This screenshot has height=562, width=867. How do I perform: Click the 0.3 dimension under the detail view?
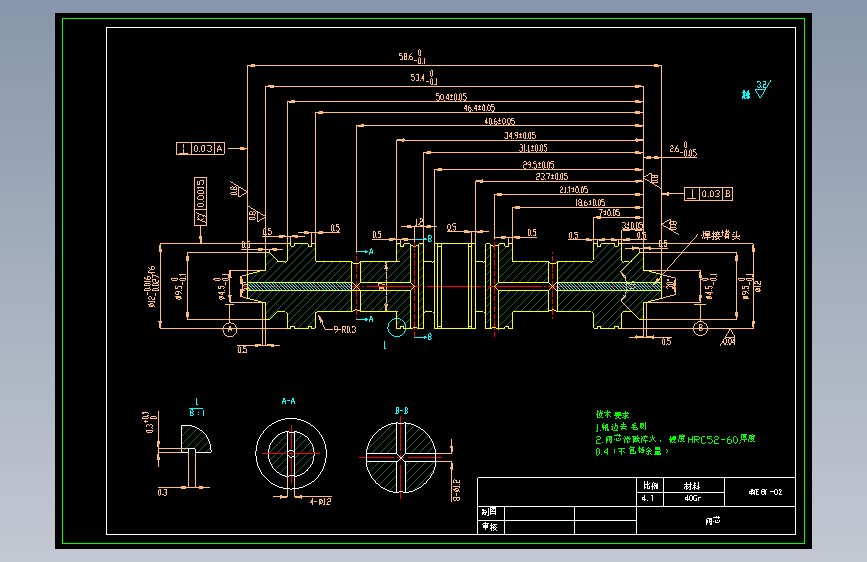pos(163,492)
